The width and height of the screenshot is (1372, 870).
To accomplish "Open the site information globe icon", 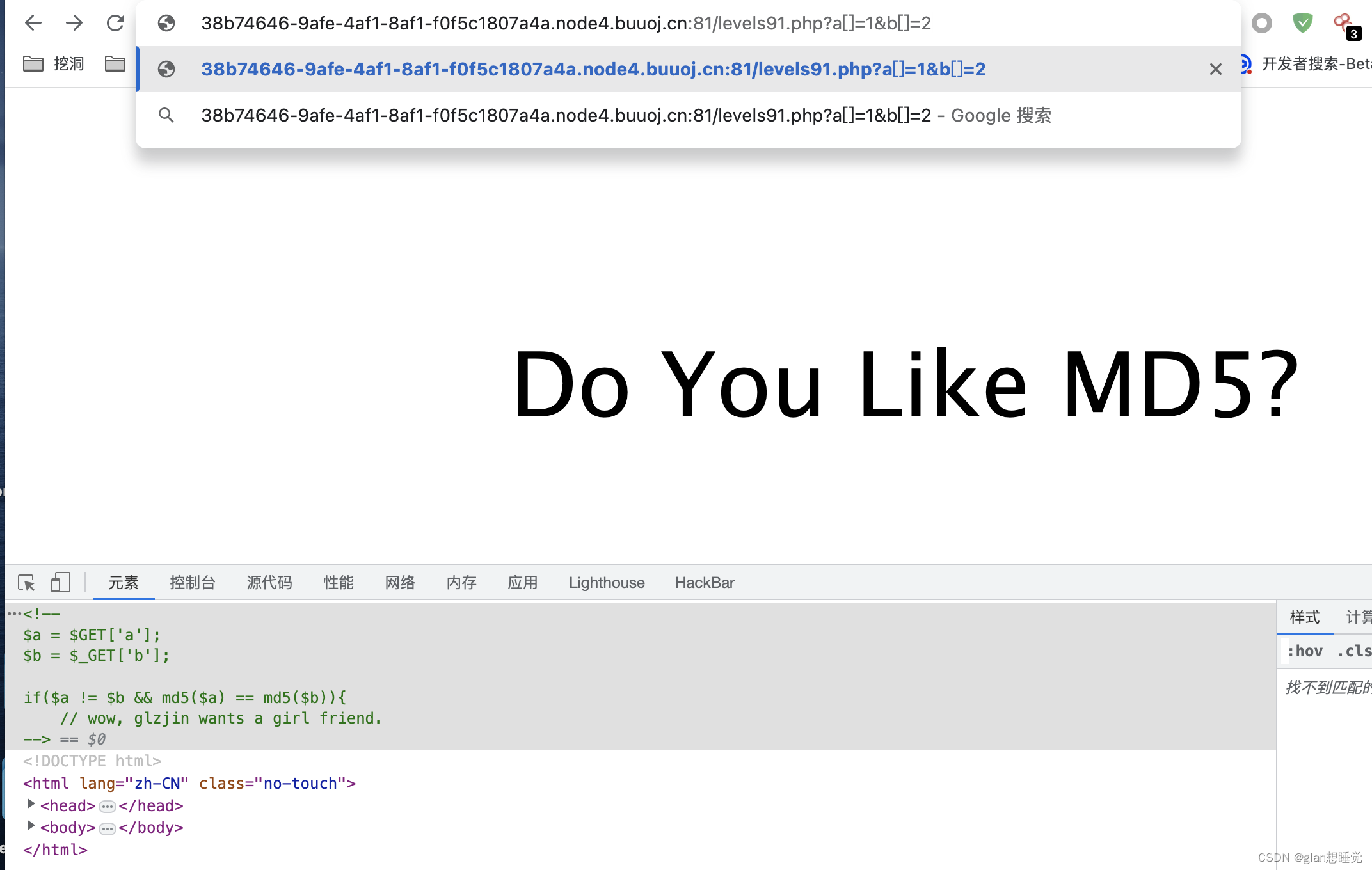I will pyautogui.click(x=166, y=23).
